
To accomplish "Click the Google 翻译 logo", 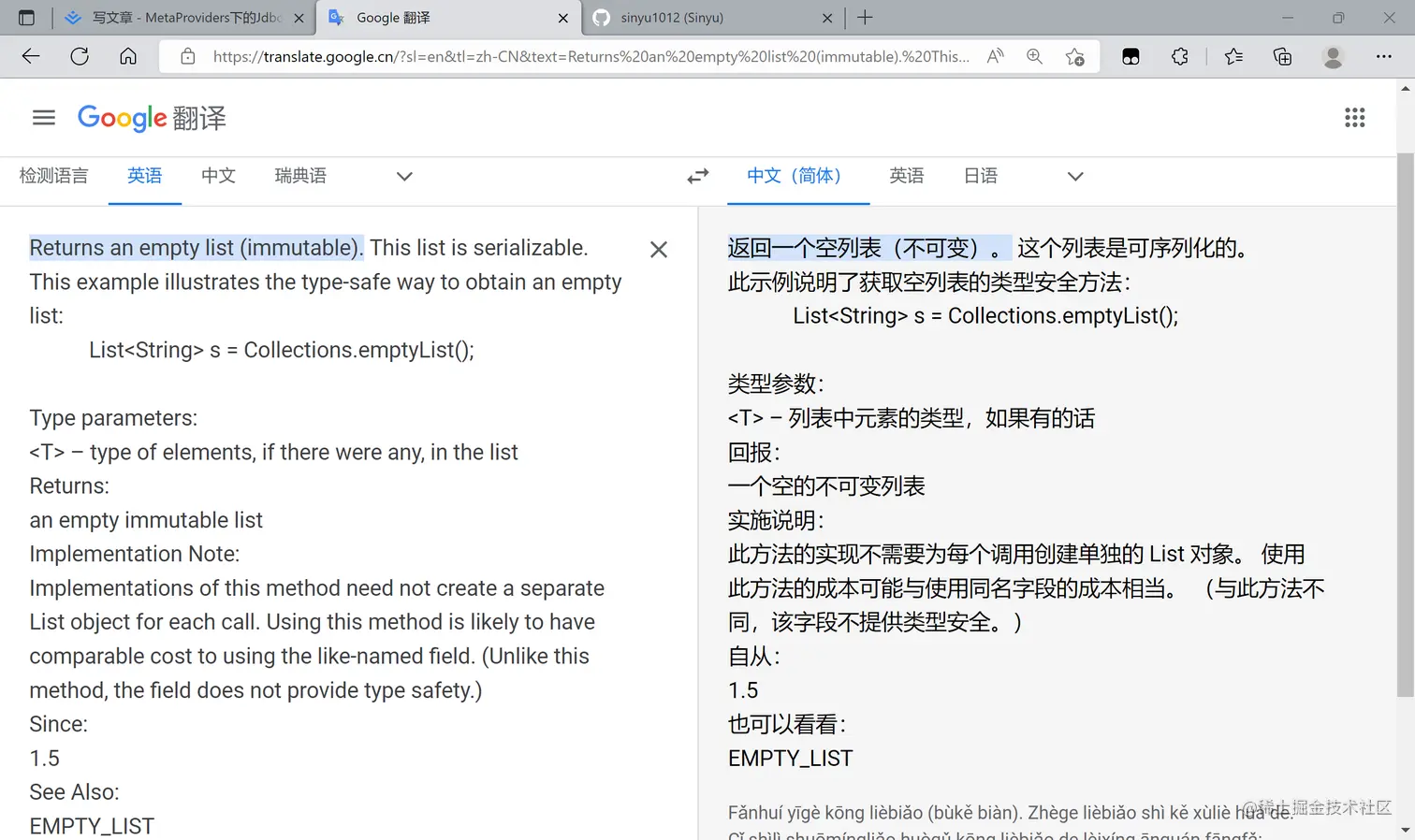I will pyautogui.click(x=152, y=118).
